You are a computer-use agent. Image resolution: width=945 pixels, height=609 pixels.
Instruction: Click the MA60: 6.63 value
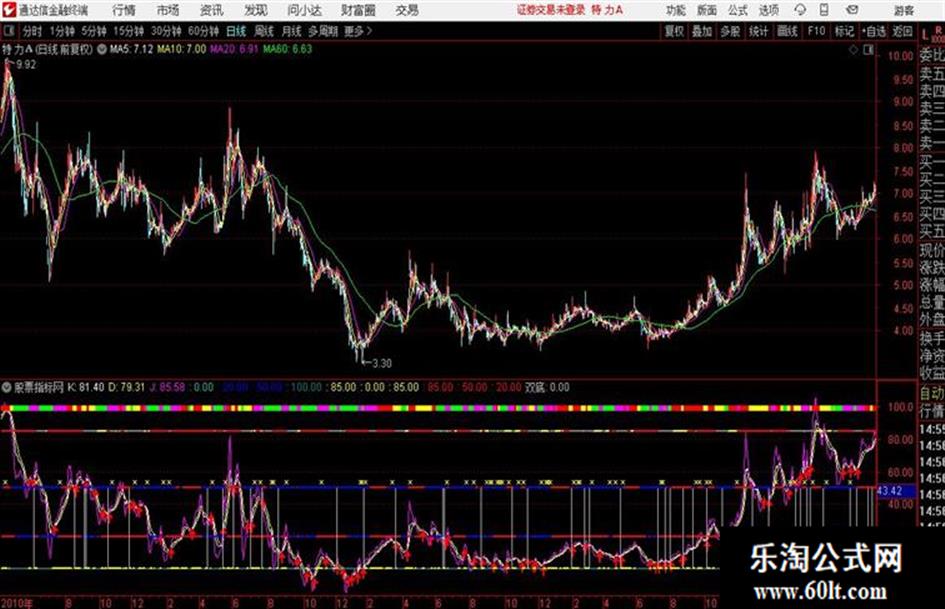[287, 49]
